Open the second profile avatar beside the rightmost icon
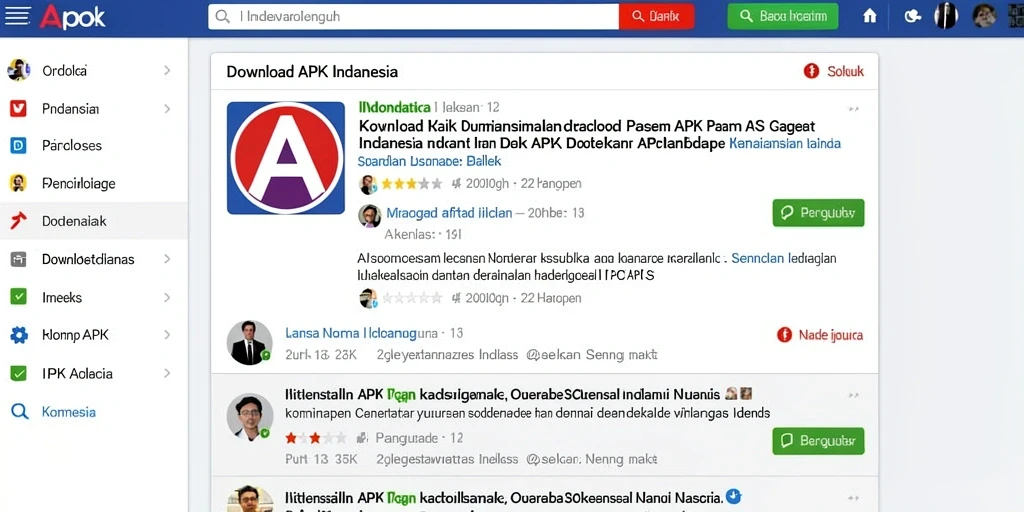The image size is (1024, 512). pyautogui.click(x=984, y=16)
